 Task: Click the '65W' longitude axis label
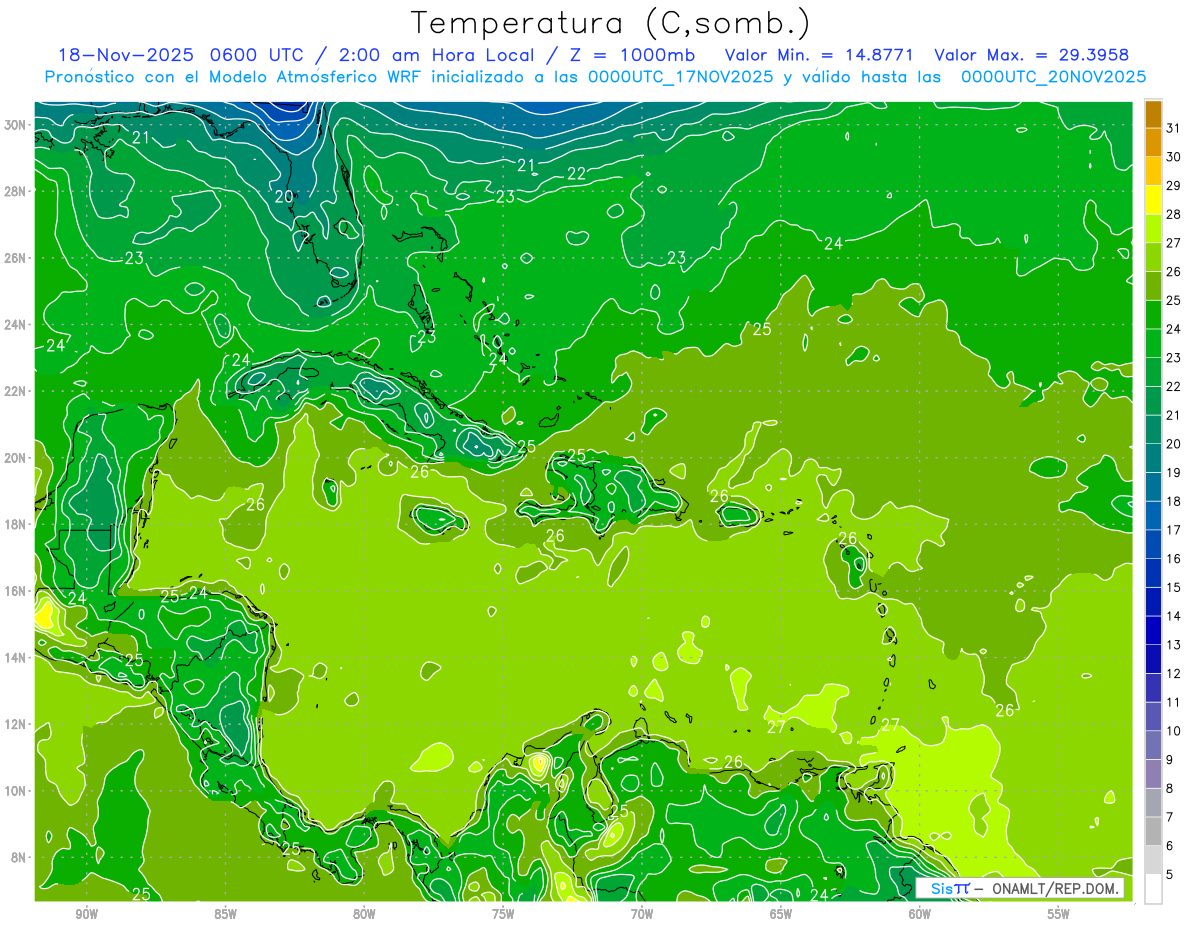(x=781, y=914)
